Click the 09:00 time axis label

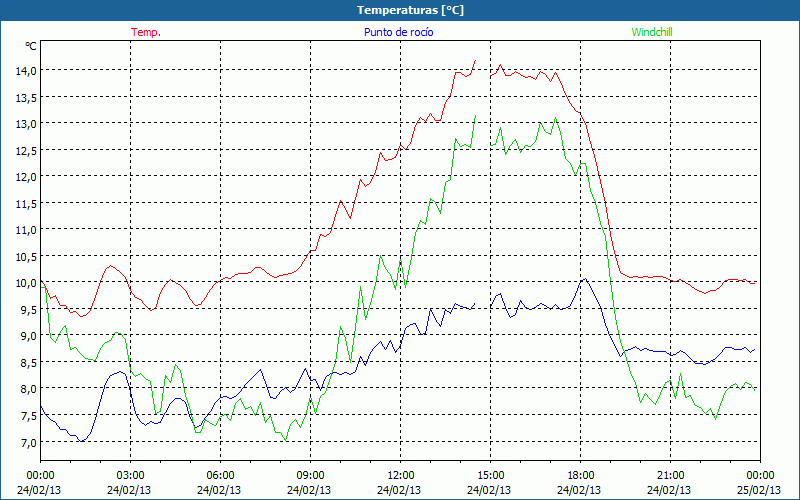(x=310, y=476)
